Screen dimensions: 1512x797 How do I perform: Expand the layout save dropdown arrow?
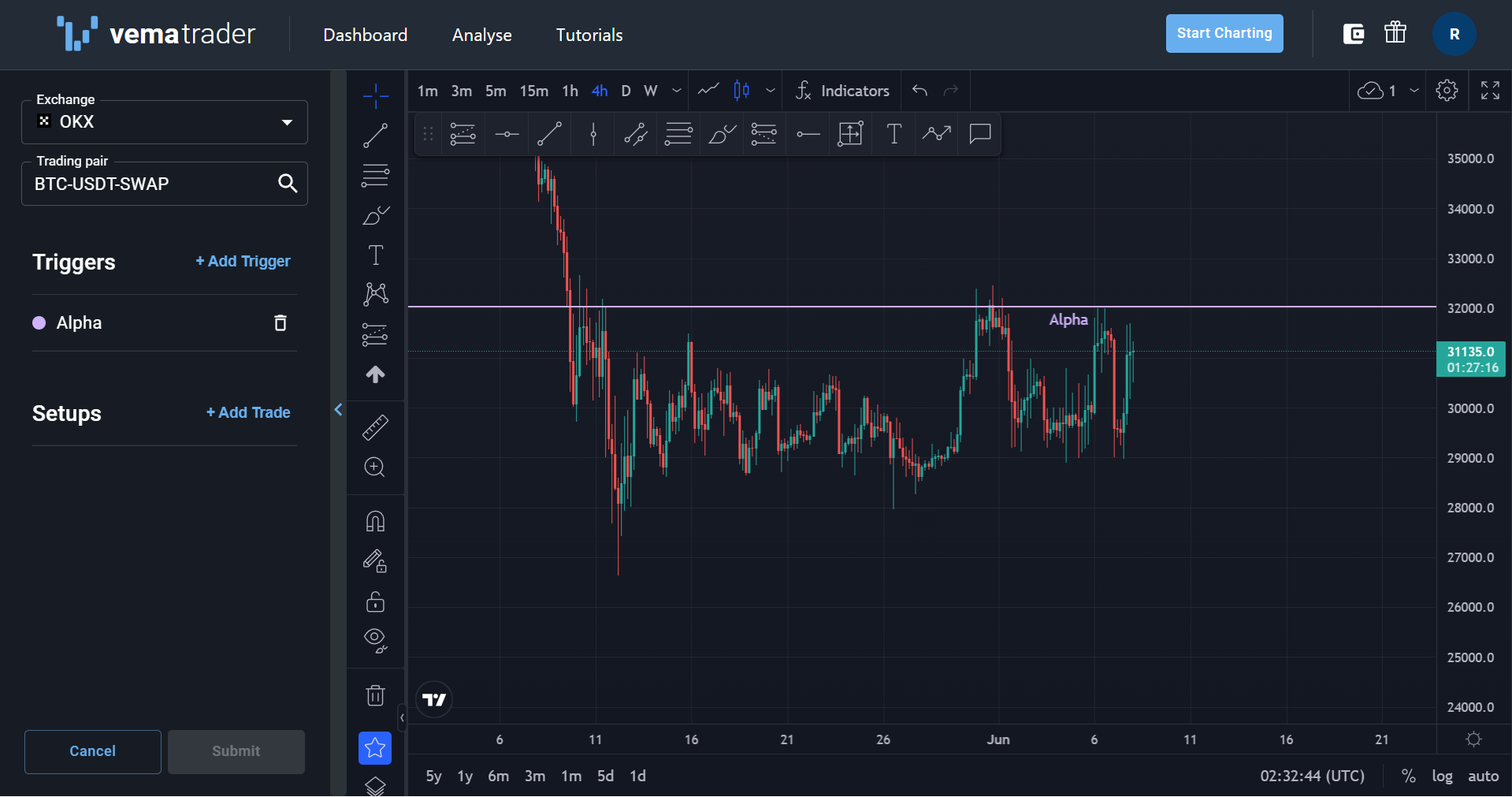point(1414,91)
